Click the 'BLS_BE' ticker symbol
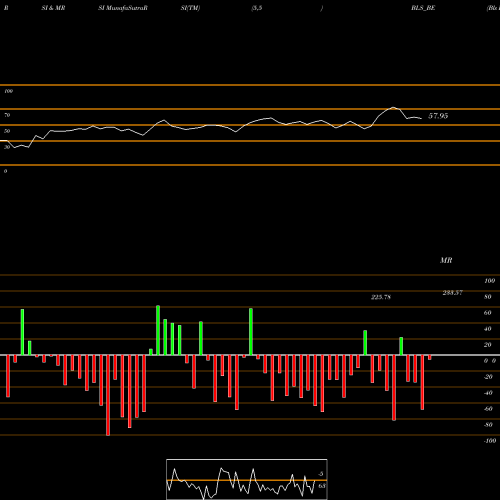This screenshot has width=500, height=500. (x=423, y=8)
